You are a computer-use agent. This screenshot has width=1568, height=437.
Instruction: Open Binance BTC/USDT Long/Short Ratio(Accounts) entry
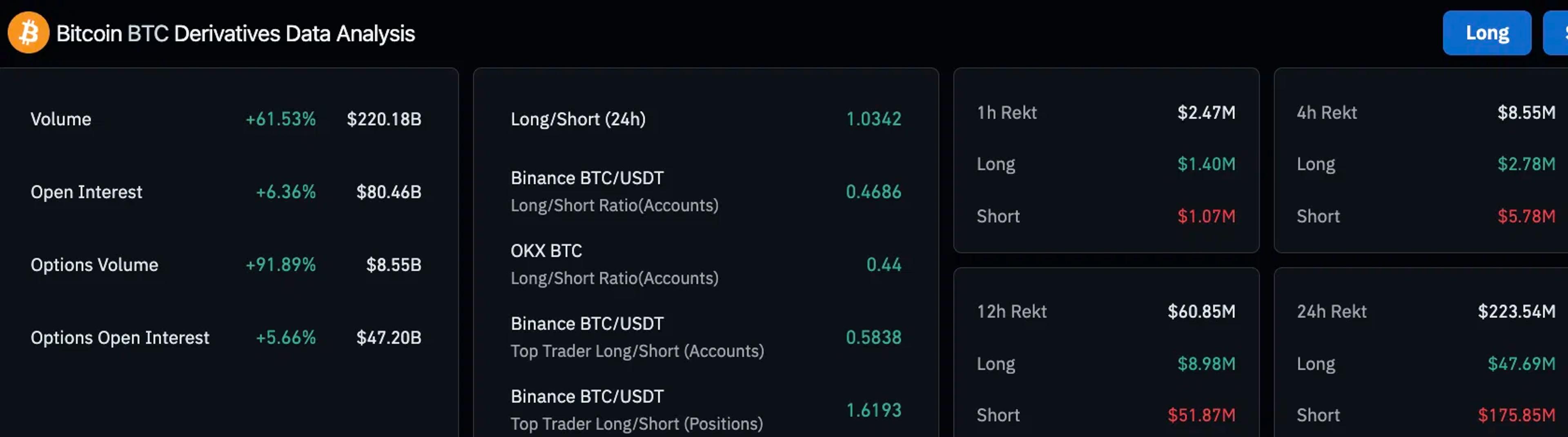[x=706, y=192]
